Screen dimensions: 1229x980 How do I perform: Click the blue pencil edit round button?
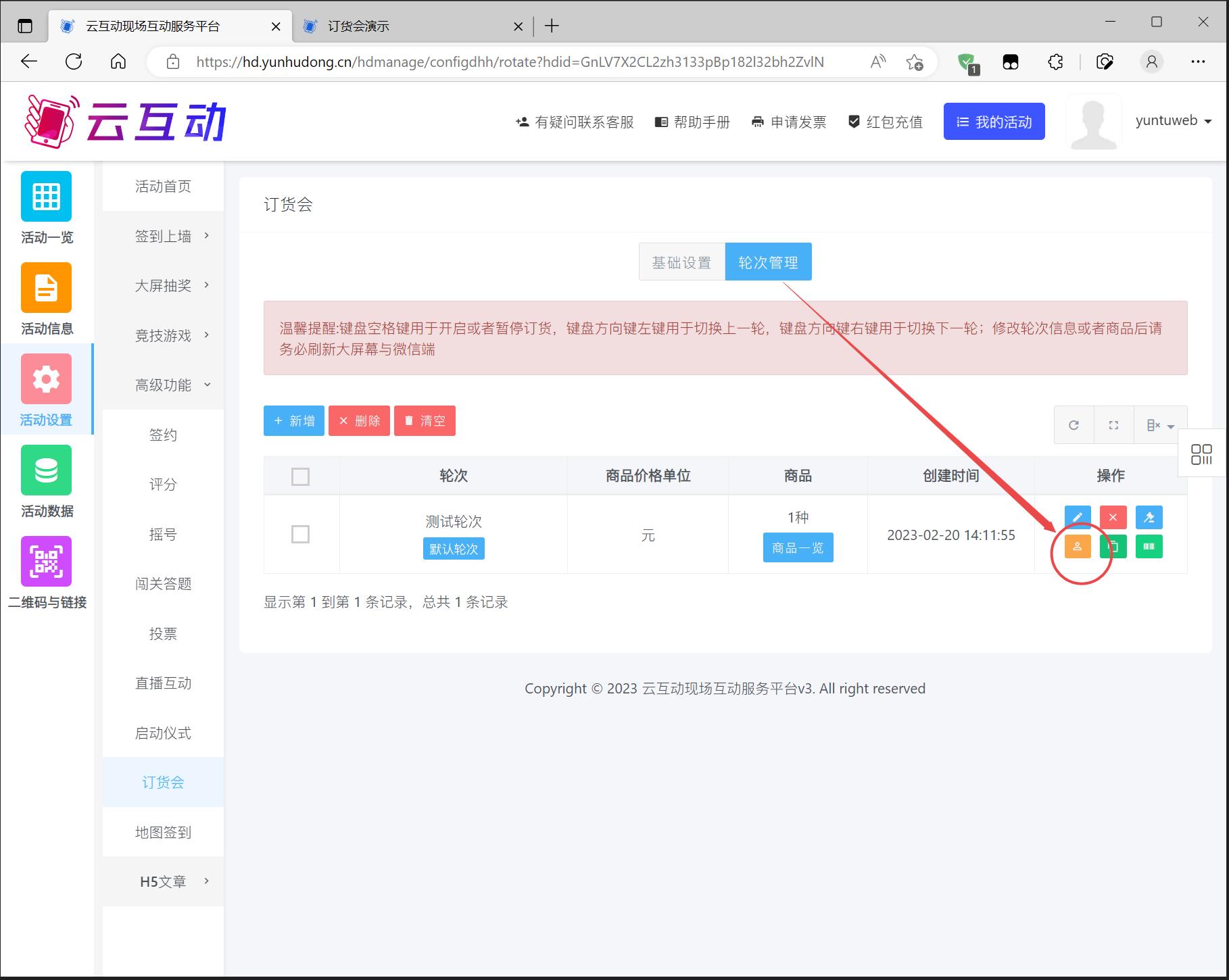[1078, 518]
